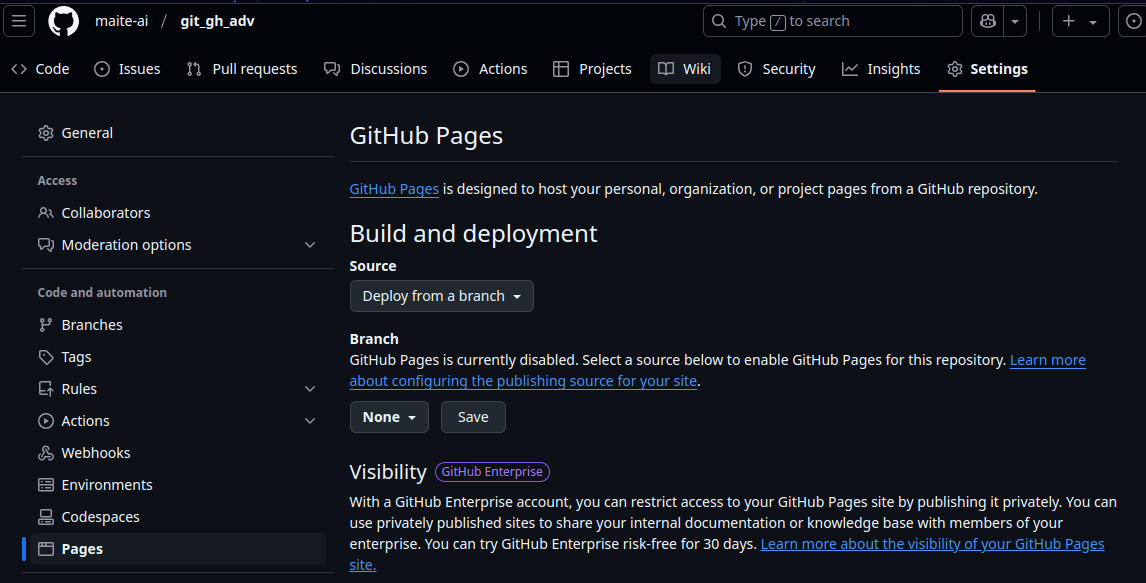Image resolution: width=1146 pixels, height=583 pixels.
Task: Open the create new plus menu
Action: [1080, 21]
